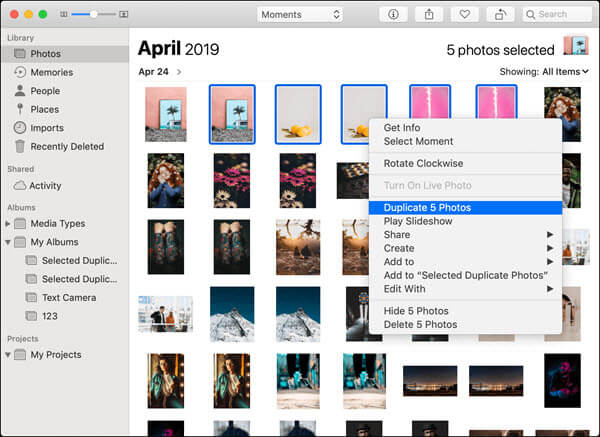Choose Play Slideshow from menu
The height and width of the screenshot is (437, 600).
(465, 221)
